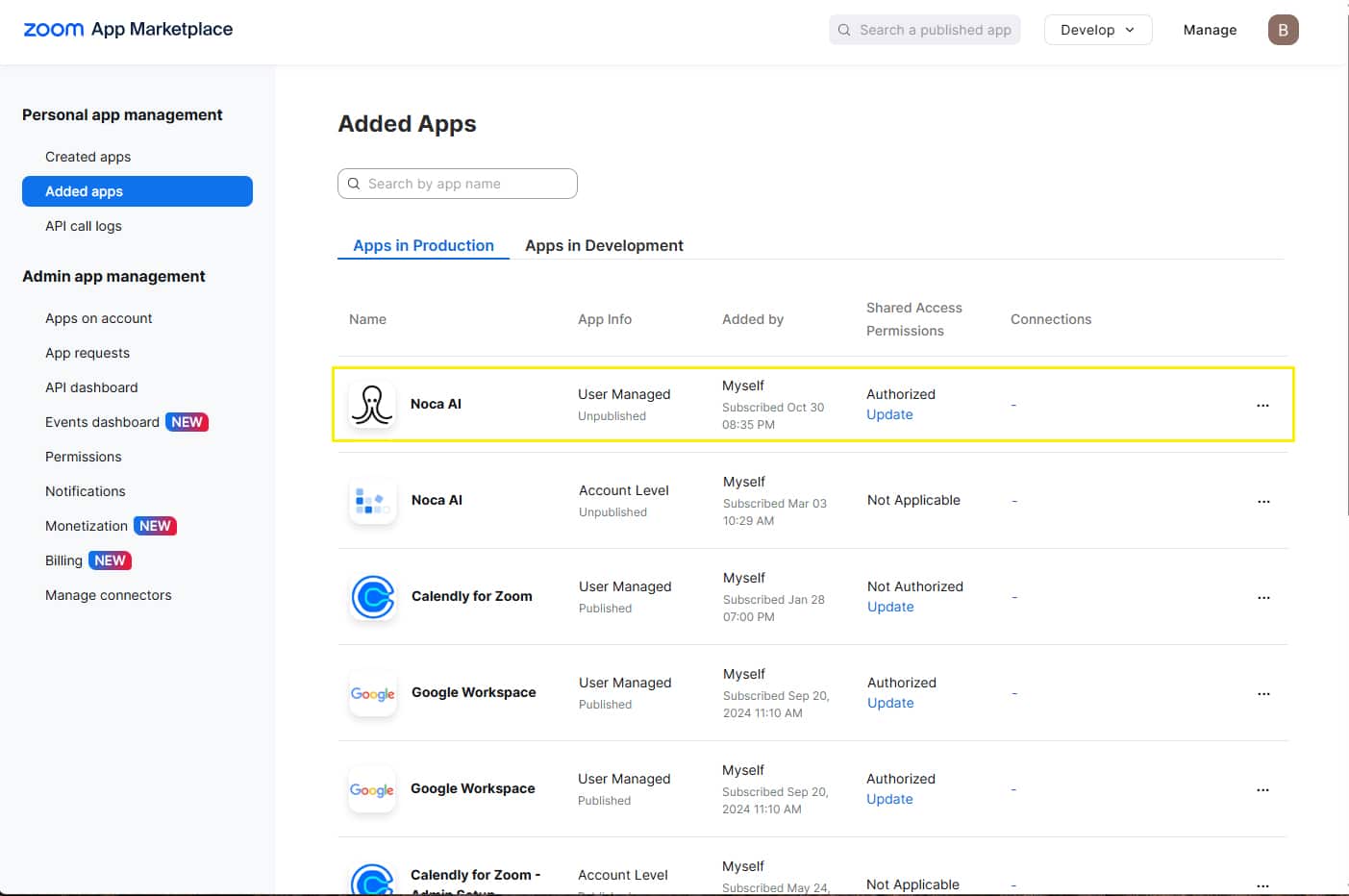This screenshot has height=896, width=1349.
Task: Select the Apps in Production tab
Action: point(423,245)
